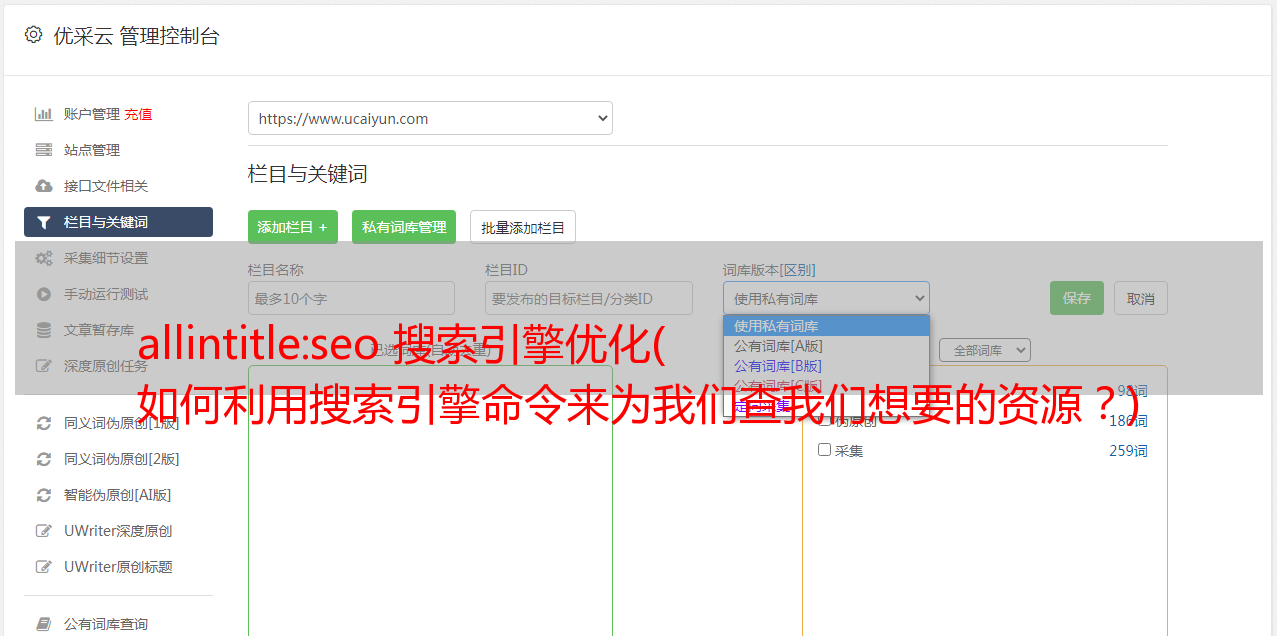Viewport: 1277px width, 636px height.
Task: Click the refresh icon for 智能伪原创[AI版]
Action: point(43,495)
